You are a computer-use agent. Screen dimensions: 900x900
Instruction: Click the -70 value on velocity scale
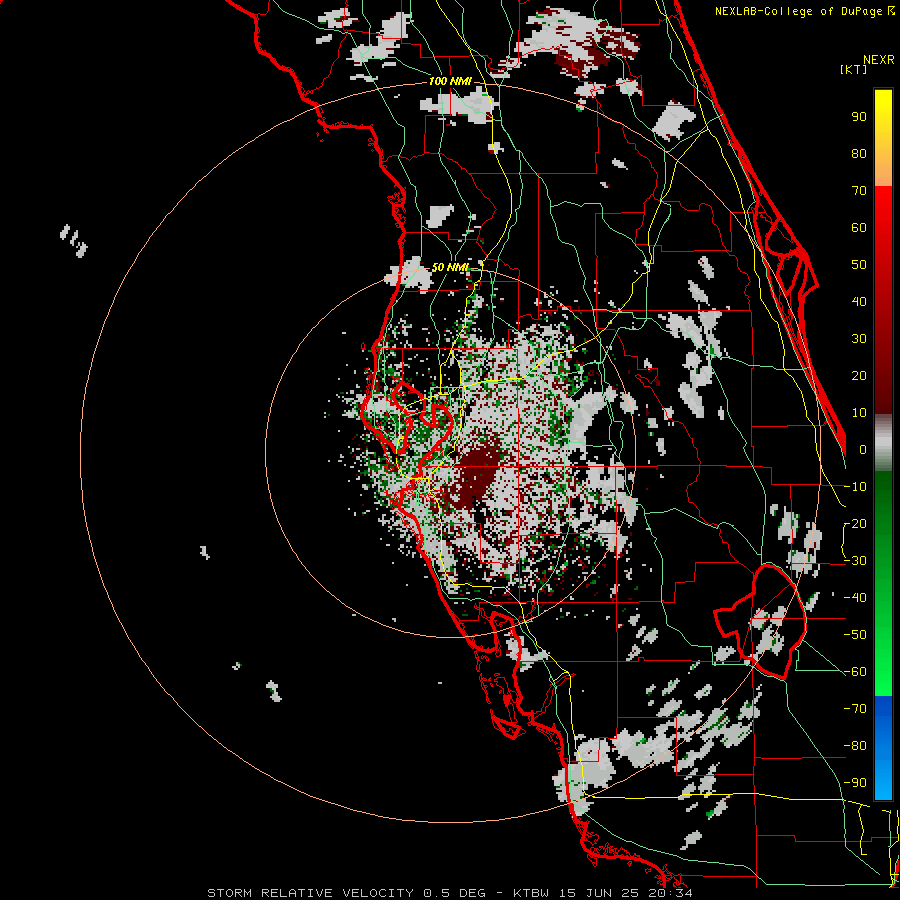pos(855,709)
